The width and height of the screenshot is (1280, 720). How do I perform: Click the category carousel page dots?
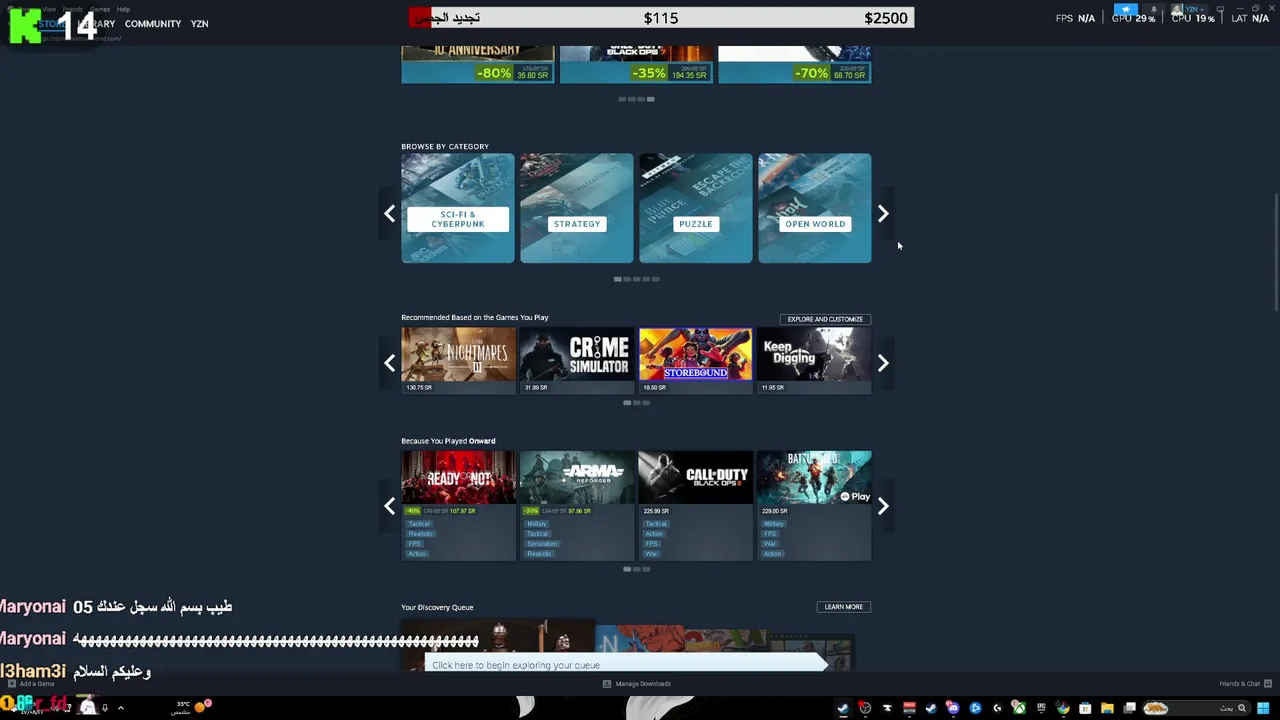[x=637, y=279]
